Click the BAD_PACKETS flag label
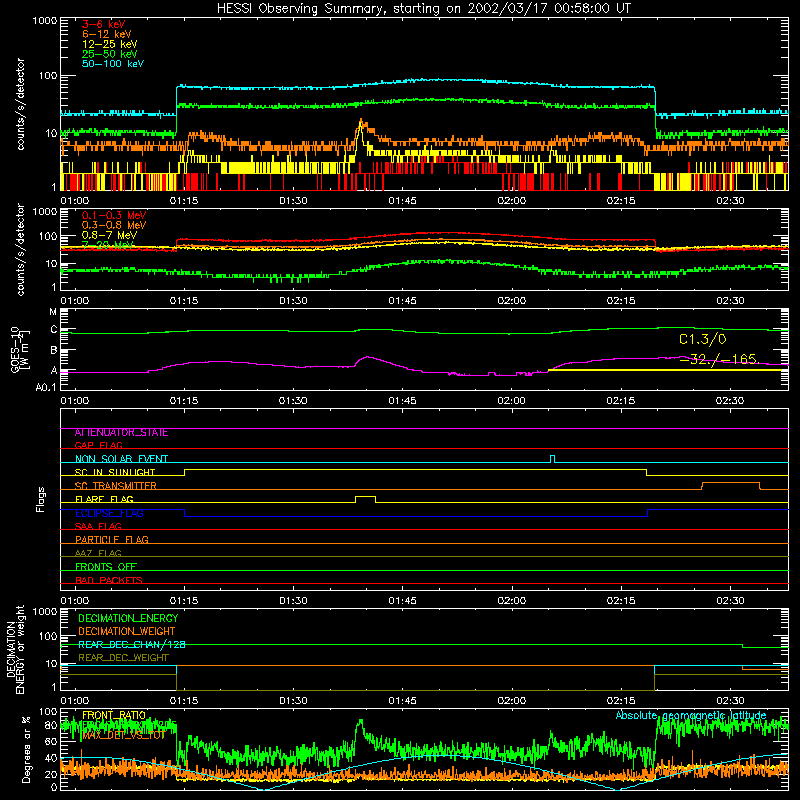This screenshot has height=800, width=800. (x=109, y=580)
